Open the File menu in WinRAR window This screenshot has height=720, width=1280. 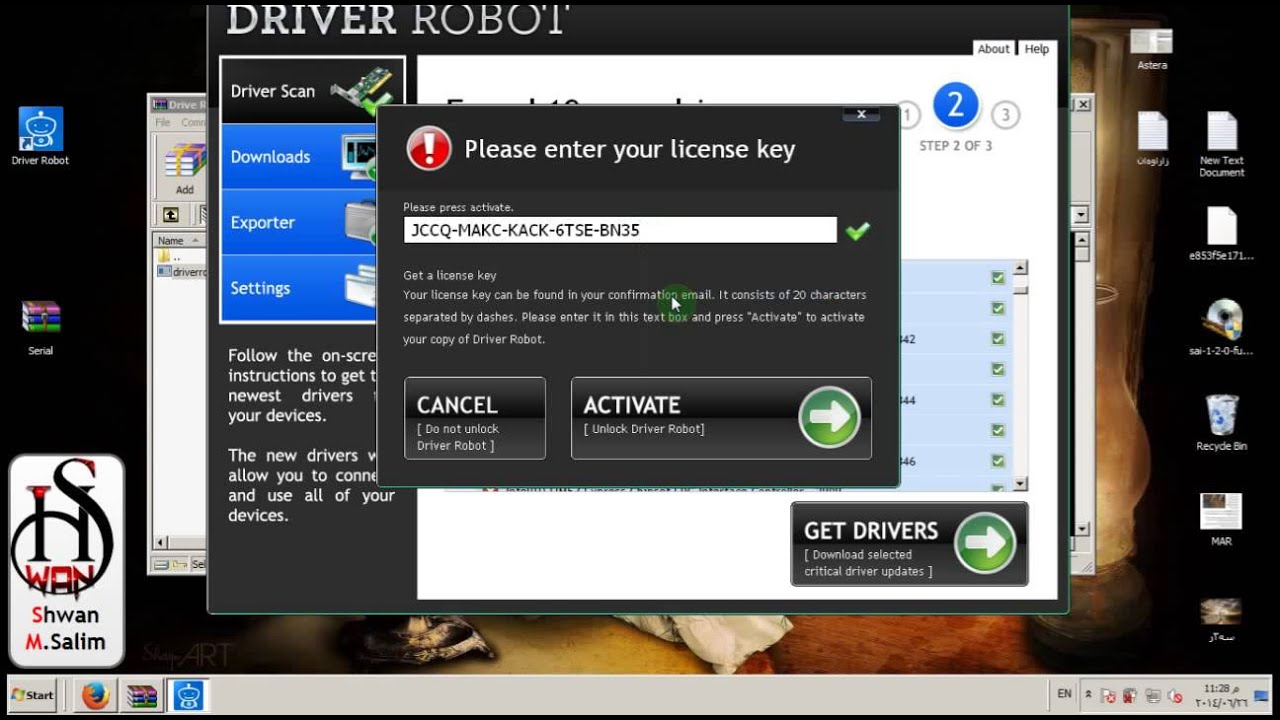tap(163, 123)
